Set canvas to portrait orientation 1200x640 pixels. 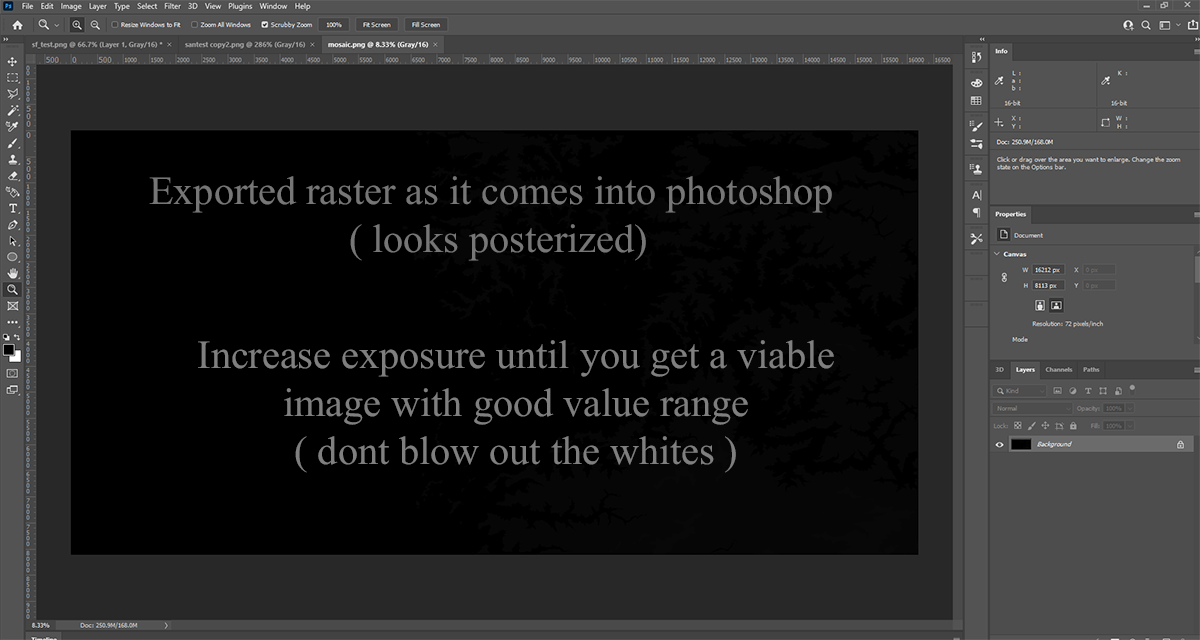click(x=1041, y=305)
